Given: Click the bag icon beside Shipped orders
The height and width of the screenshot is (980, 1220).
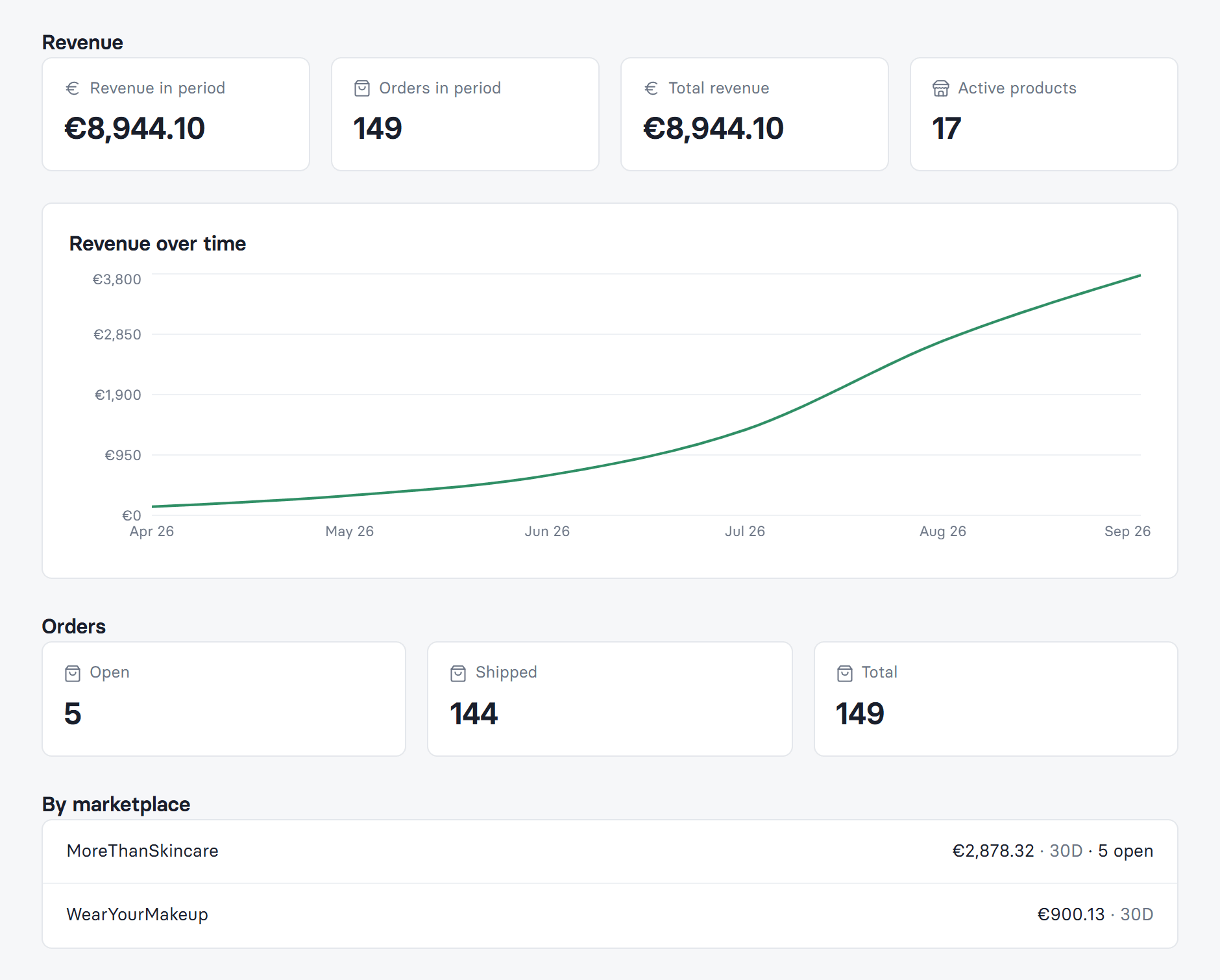Looking at the screenshot, I should pyautogui.click(x=458, y=673).
